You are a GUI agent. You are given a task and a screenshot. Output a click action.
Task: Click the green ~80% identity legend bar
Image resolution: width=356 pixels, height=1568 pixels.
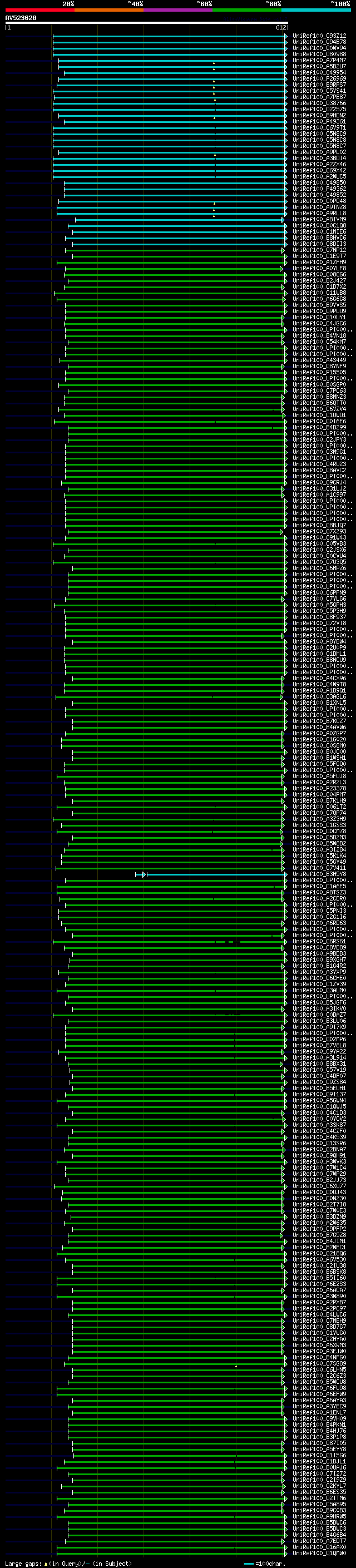tap(247, 10)
